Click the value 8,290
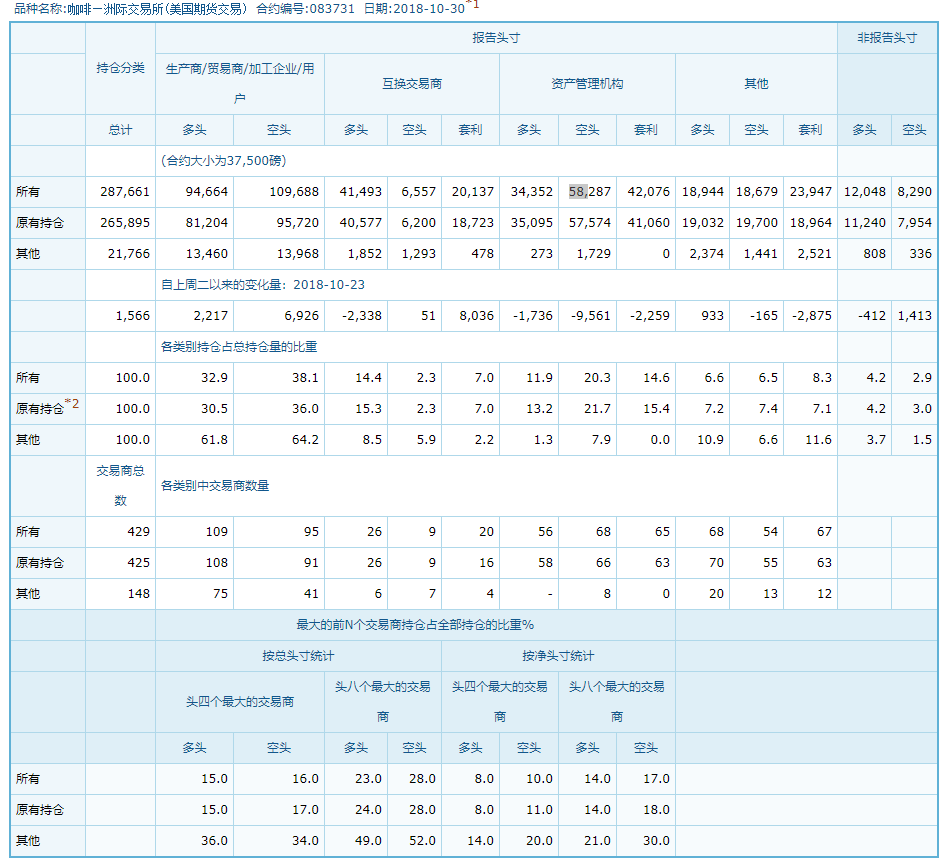This screenshot has width=944, height=865. point(914,192)
